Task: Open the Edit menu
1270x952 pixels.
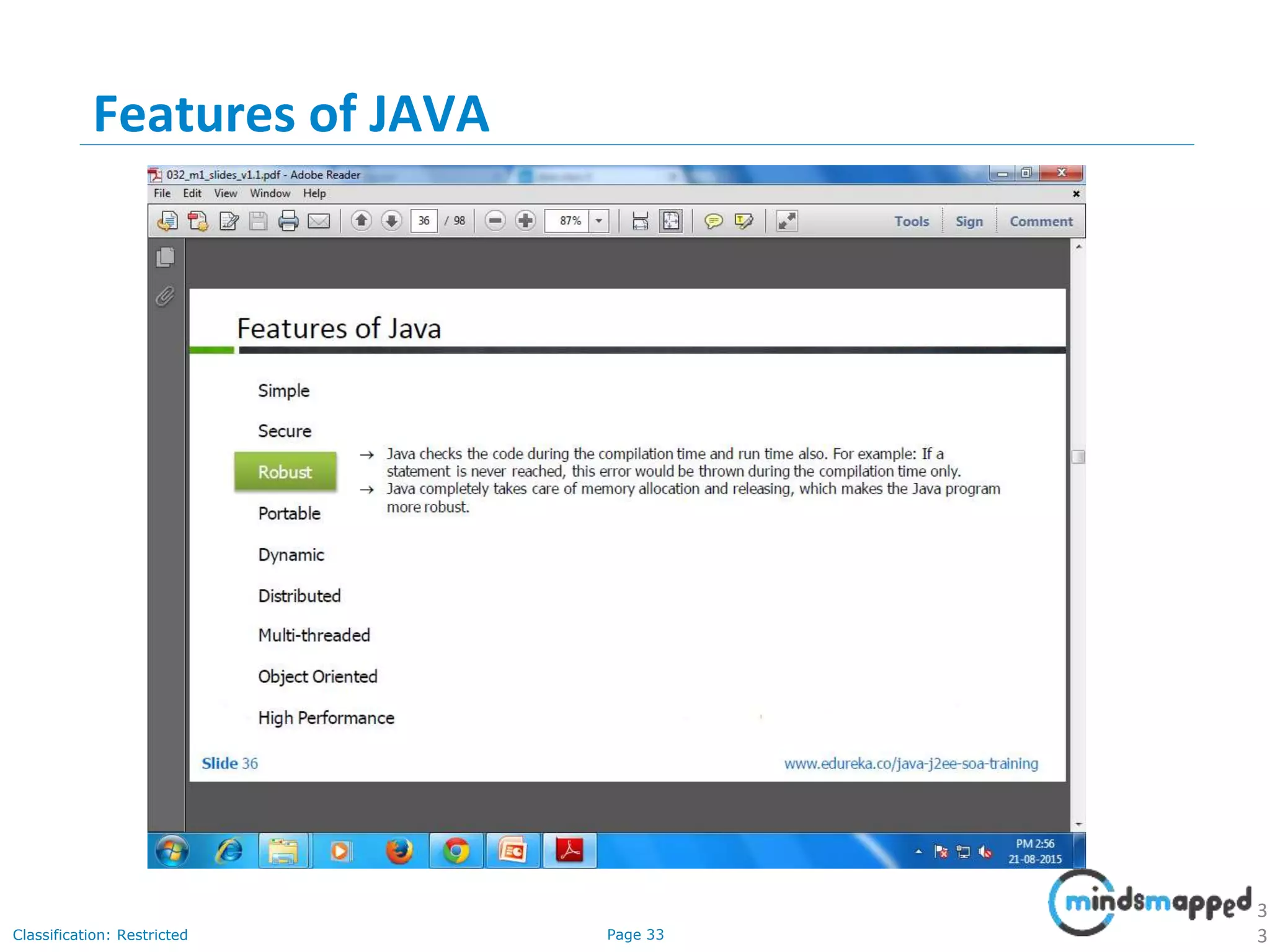Action: [192, 193]
